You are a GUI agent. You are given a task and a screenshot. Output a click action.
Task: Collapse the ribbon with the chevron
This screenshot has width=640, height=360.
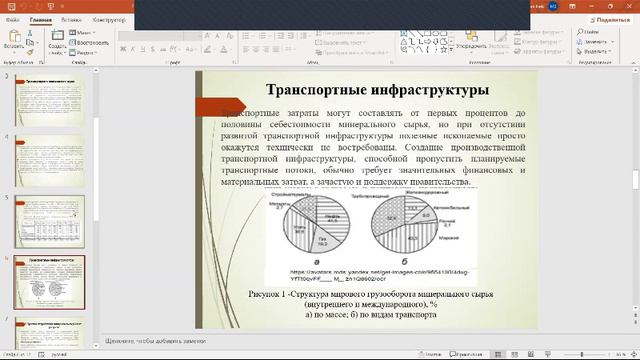634,63
